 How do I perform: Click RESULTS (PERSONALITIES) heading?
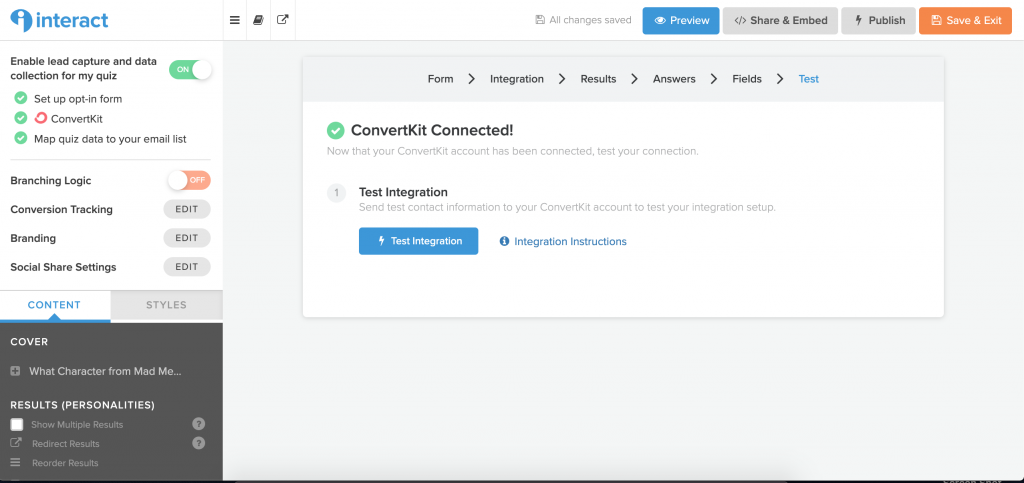coord(82,405)
